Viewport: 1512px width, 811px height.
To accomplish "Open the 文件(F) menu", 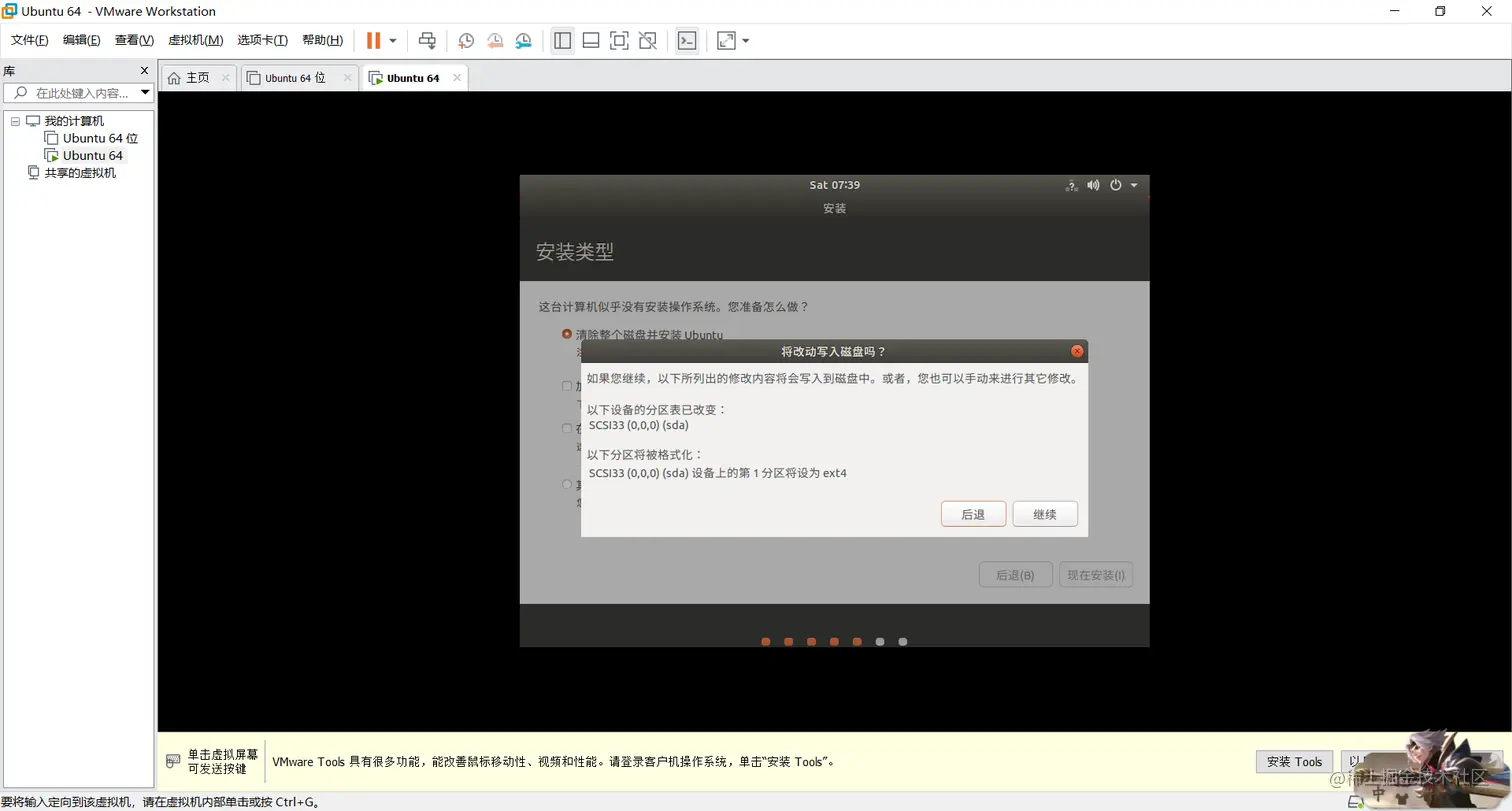I will [30, 40].
